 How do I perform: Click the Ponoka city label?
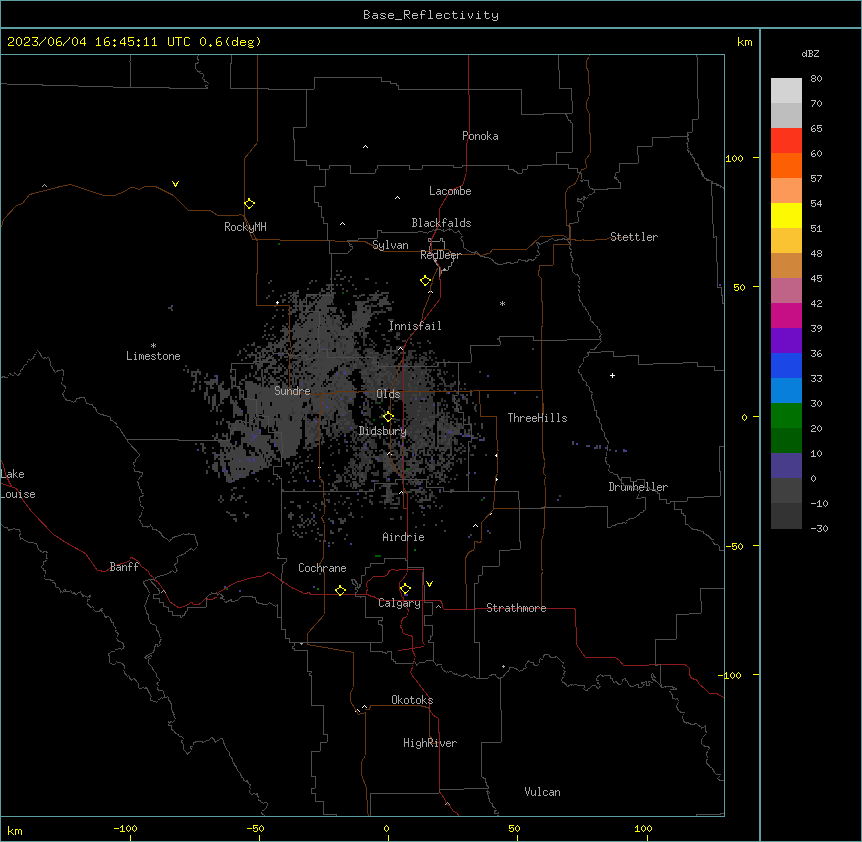(x=480, y=136)
